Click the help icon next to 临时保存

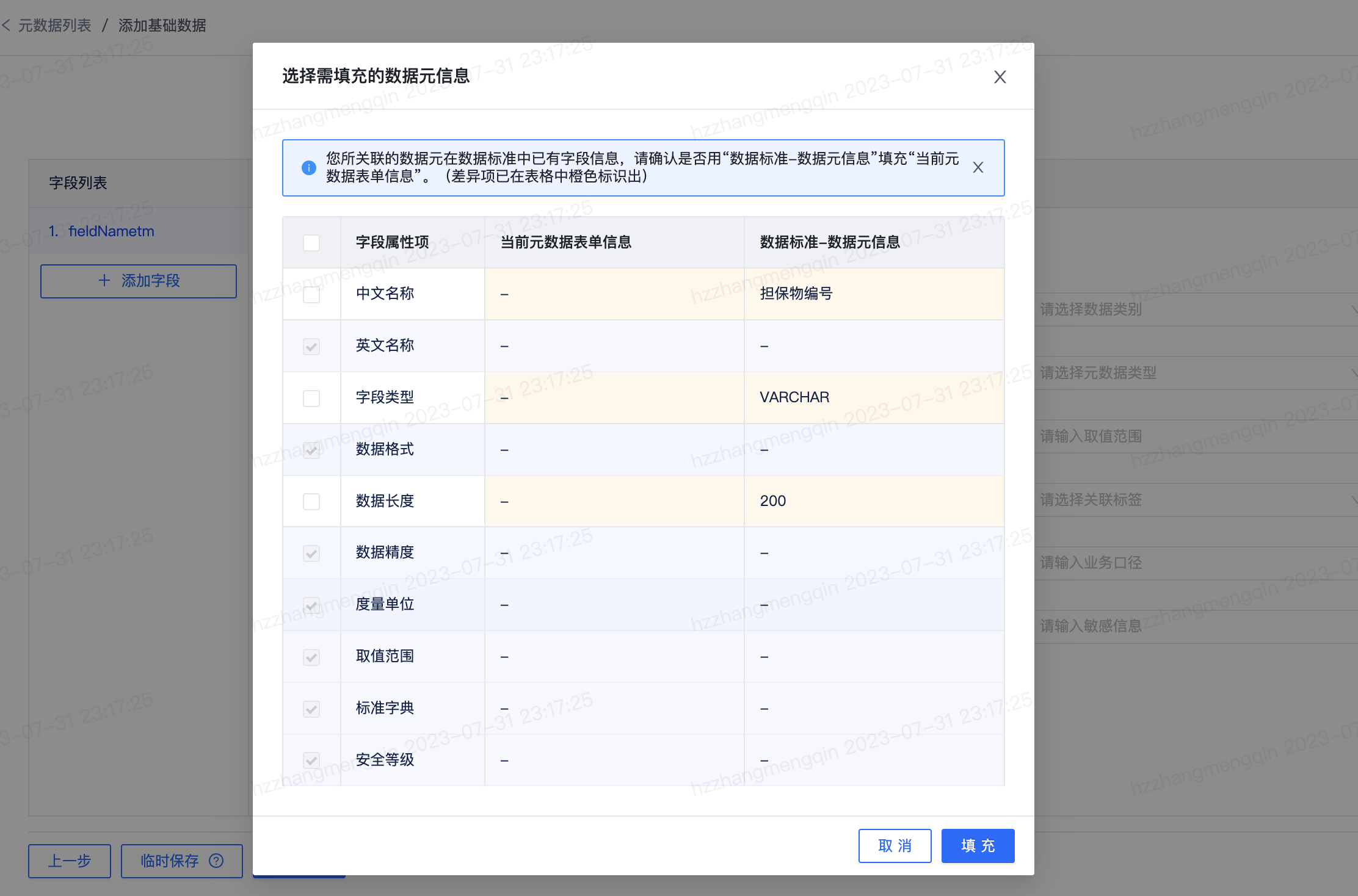(216, 861)
